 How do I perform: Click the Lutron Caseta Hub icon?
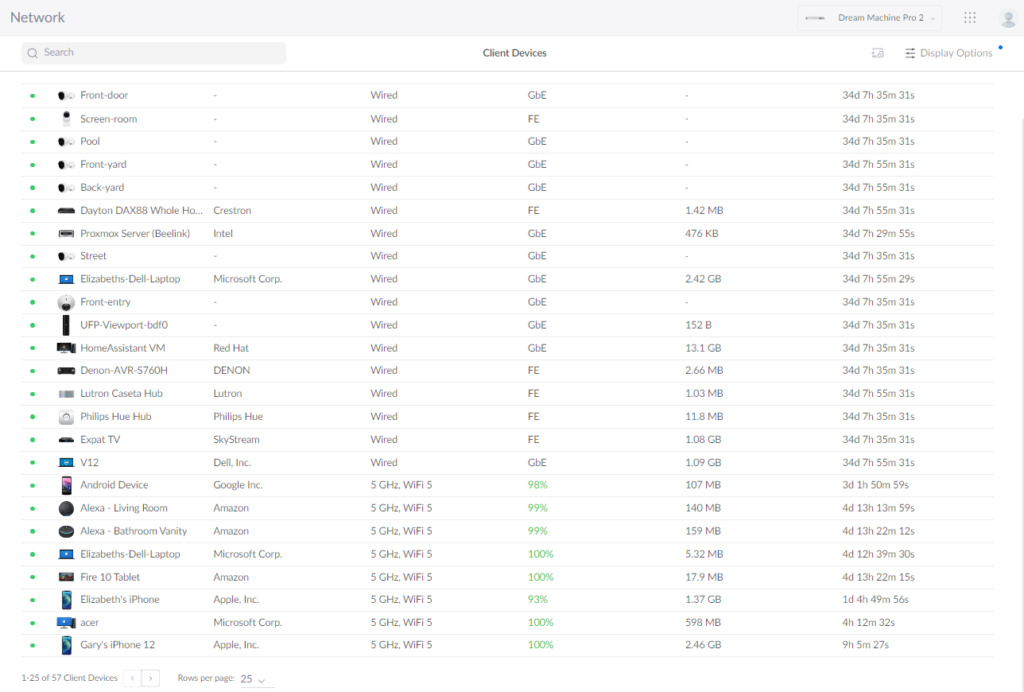[66, 394]
